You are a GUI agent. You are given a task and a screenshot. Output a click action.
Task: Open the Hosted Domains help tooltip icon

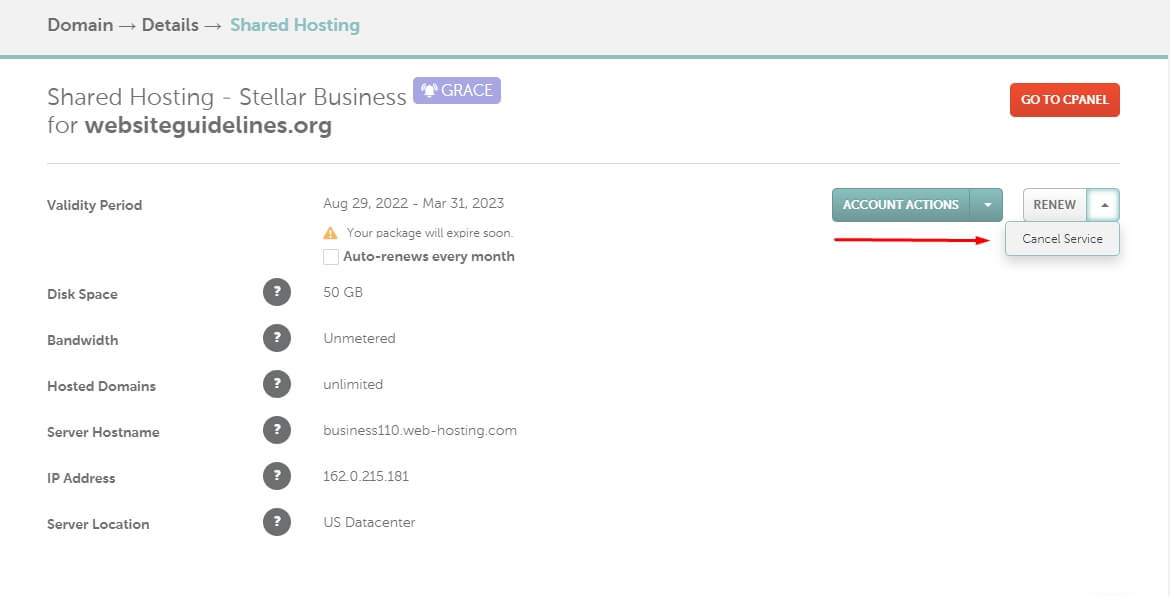[x=277, y=385]
